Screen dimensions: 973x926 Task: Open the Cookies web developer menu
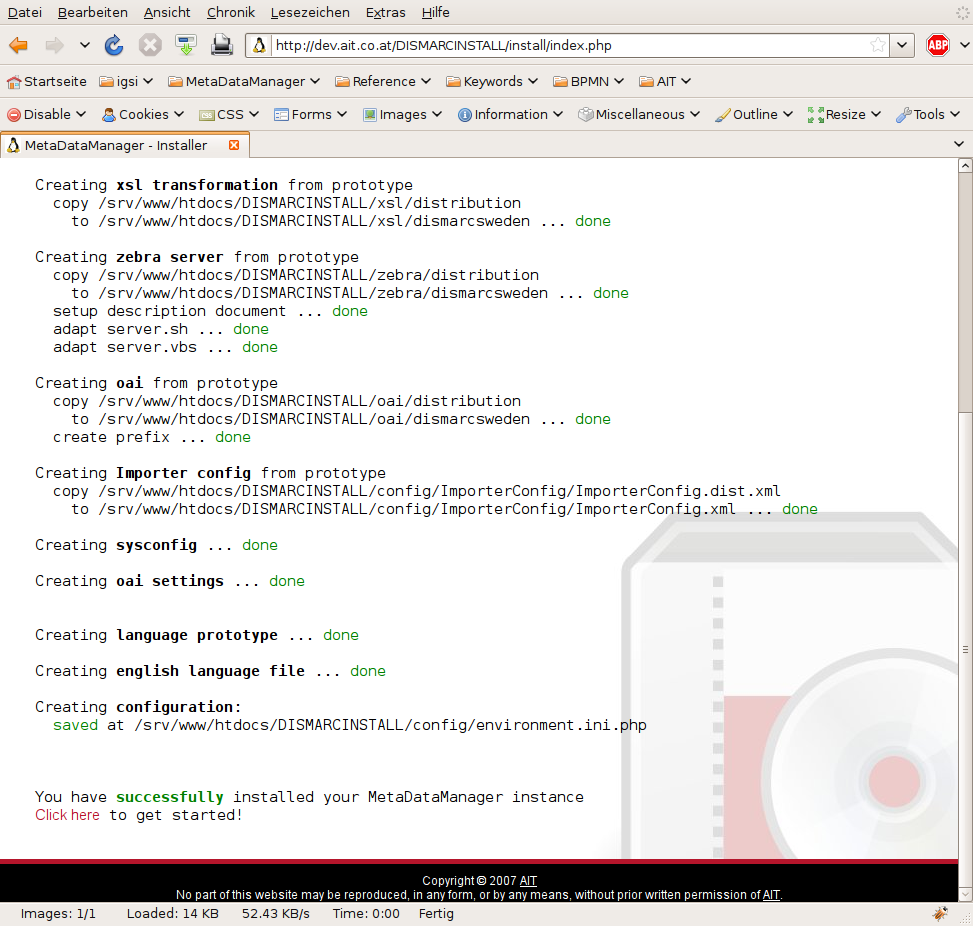point(143,114)
